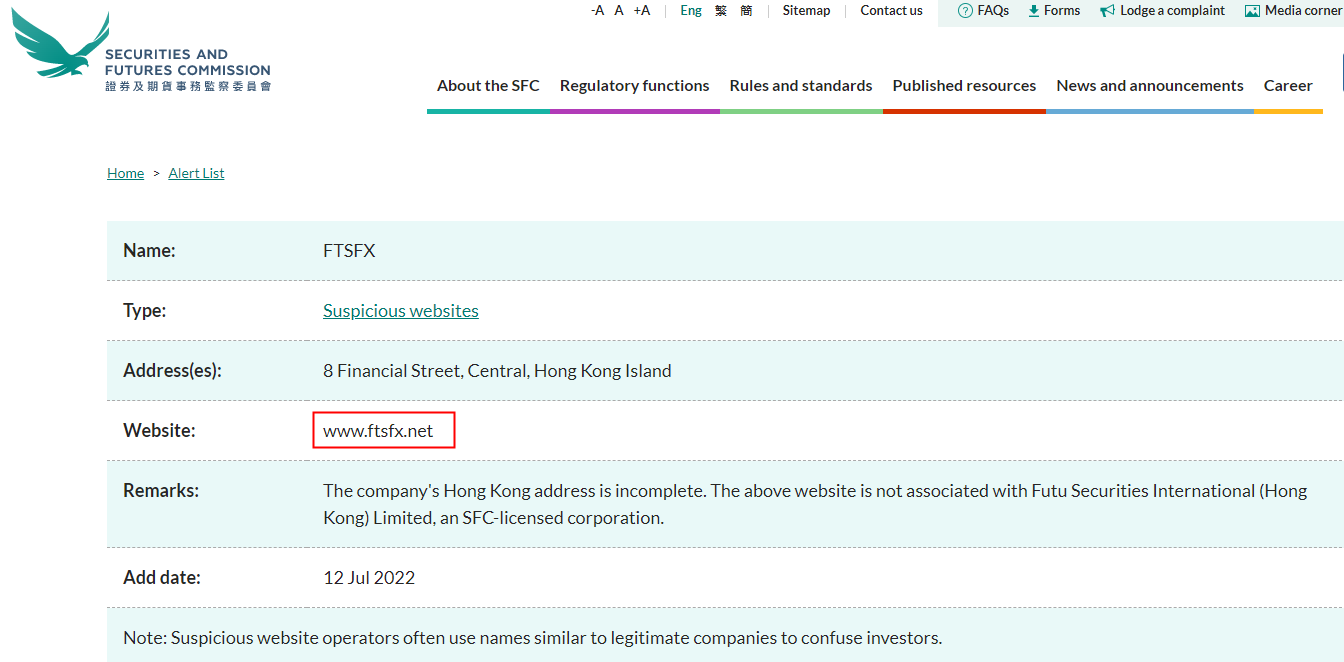The width and height of the screenshot is (1344, 662).
Task: Click the Lodge a complaint megaphone icon
Action: [1107, 11]
